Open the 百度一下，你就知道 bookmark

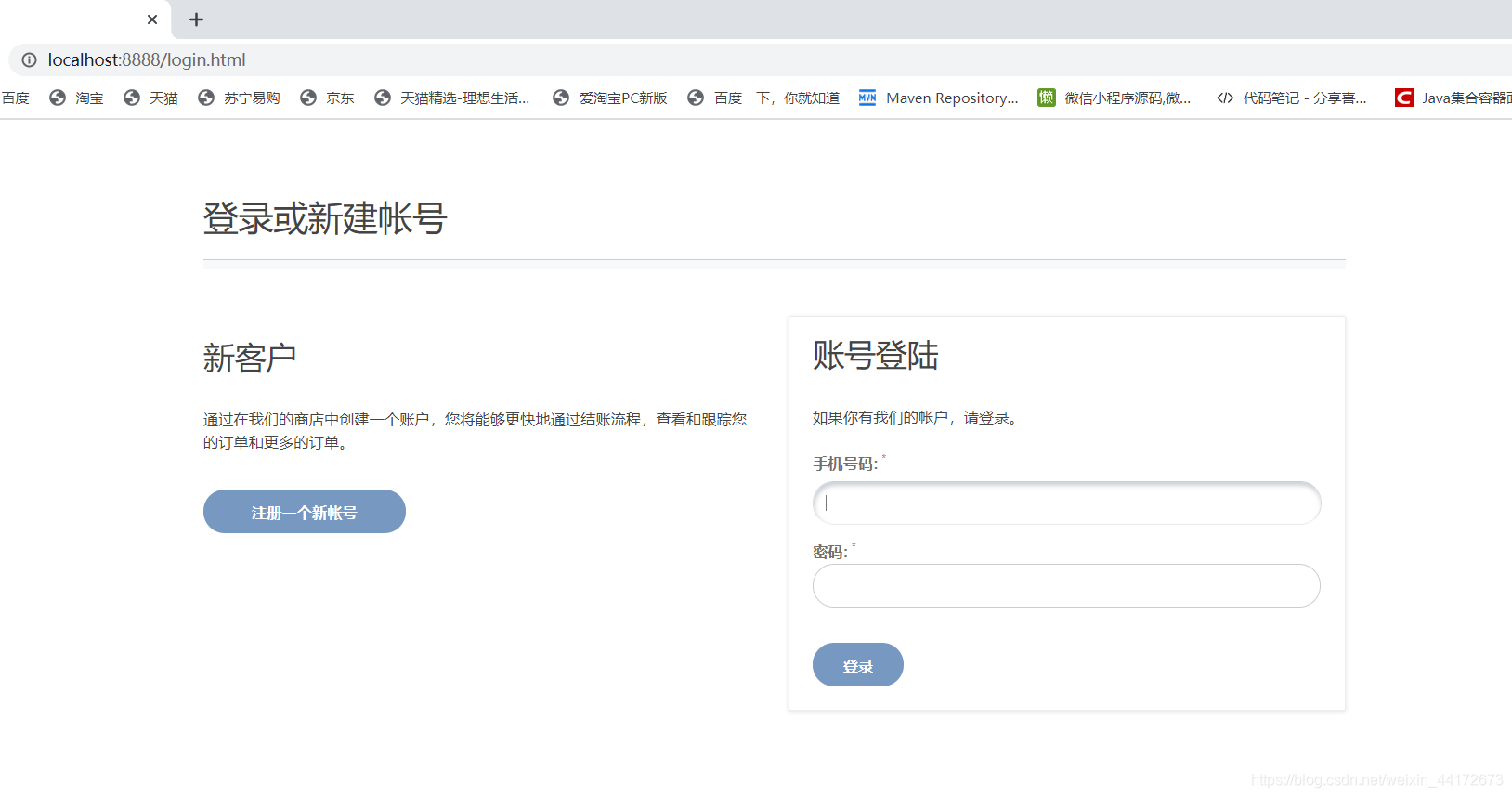pyautogui.click(x=763, y=98)
